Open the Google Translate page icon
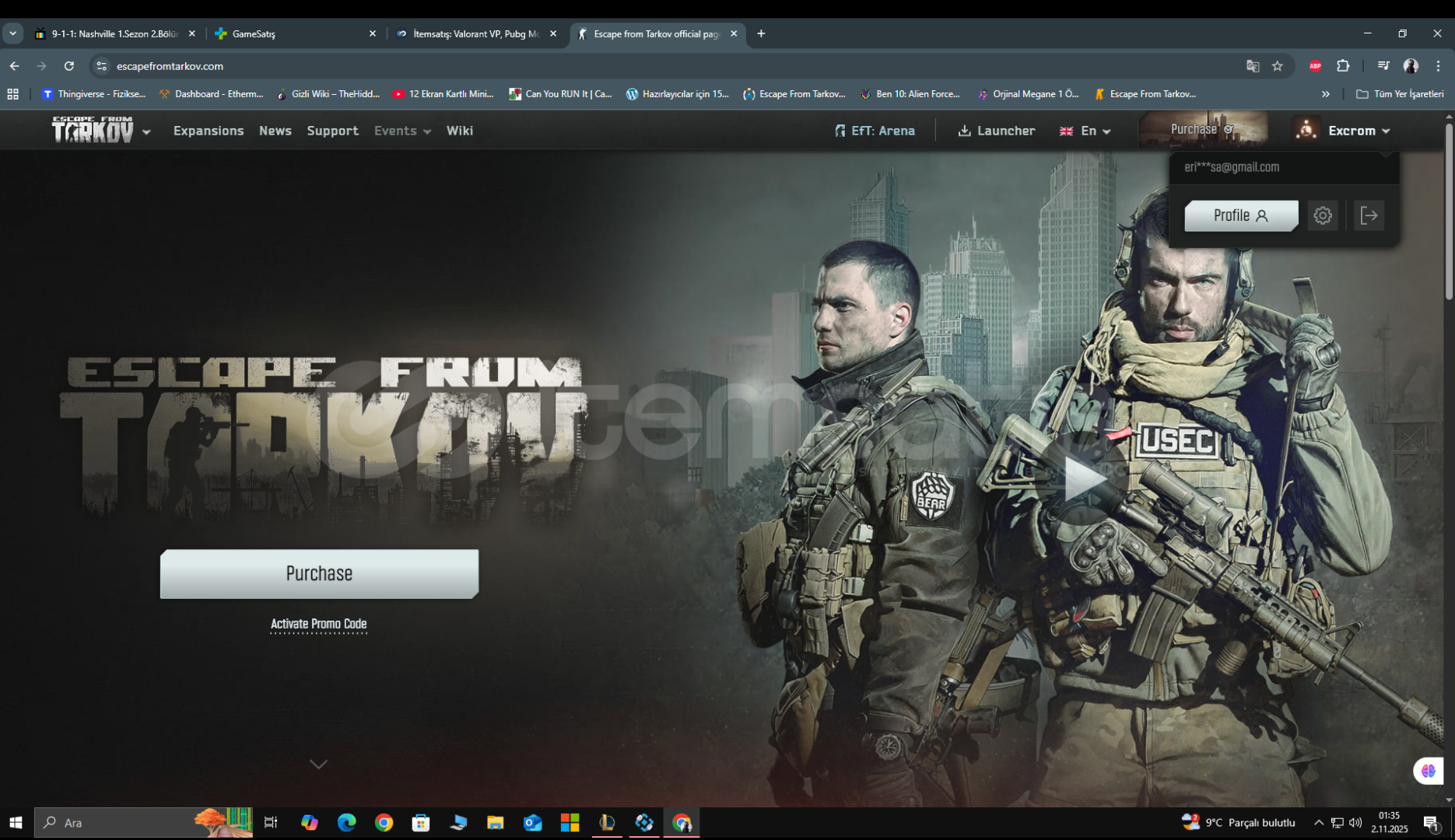Image resolution: width=1455 pixels, height=840 pixels. click(x=1253, y=66)
